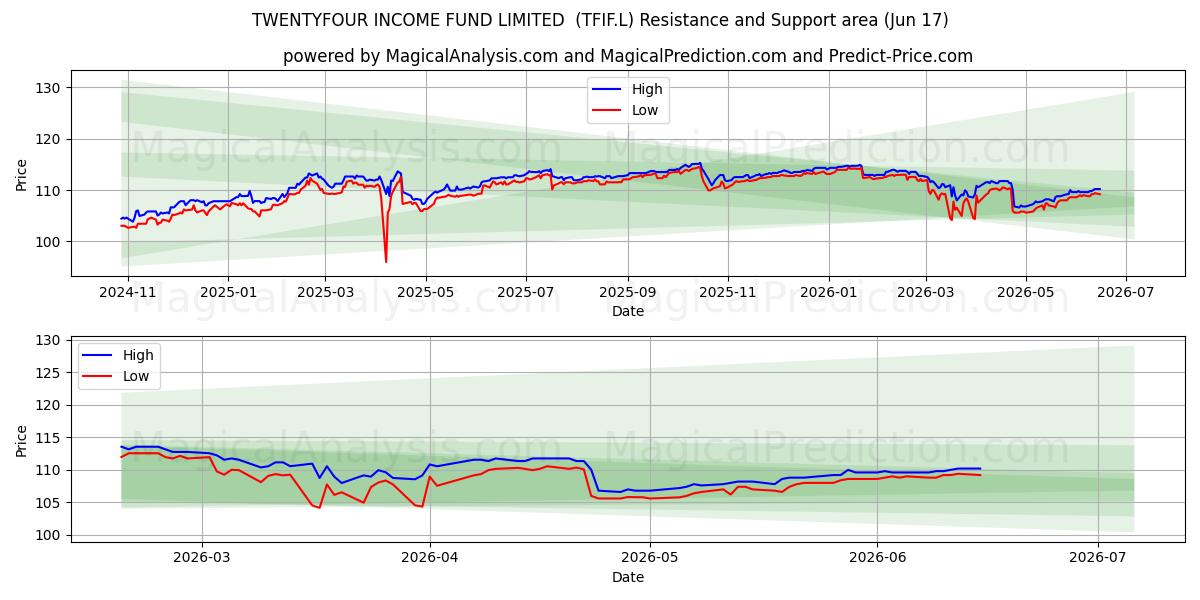
Task: Click the upper chart's 'Date' axis label
Action: click(628, 311)
